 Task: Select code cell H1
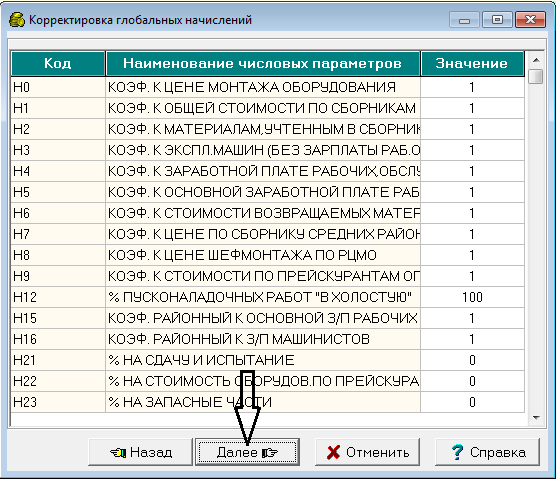coord(58,108)
